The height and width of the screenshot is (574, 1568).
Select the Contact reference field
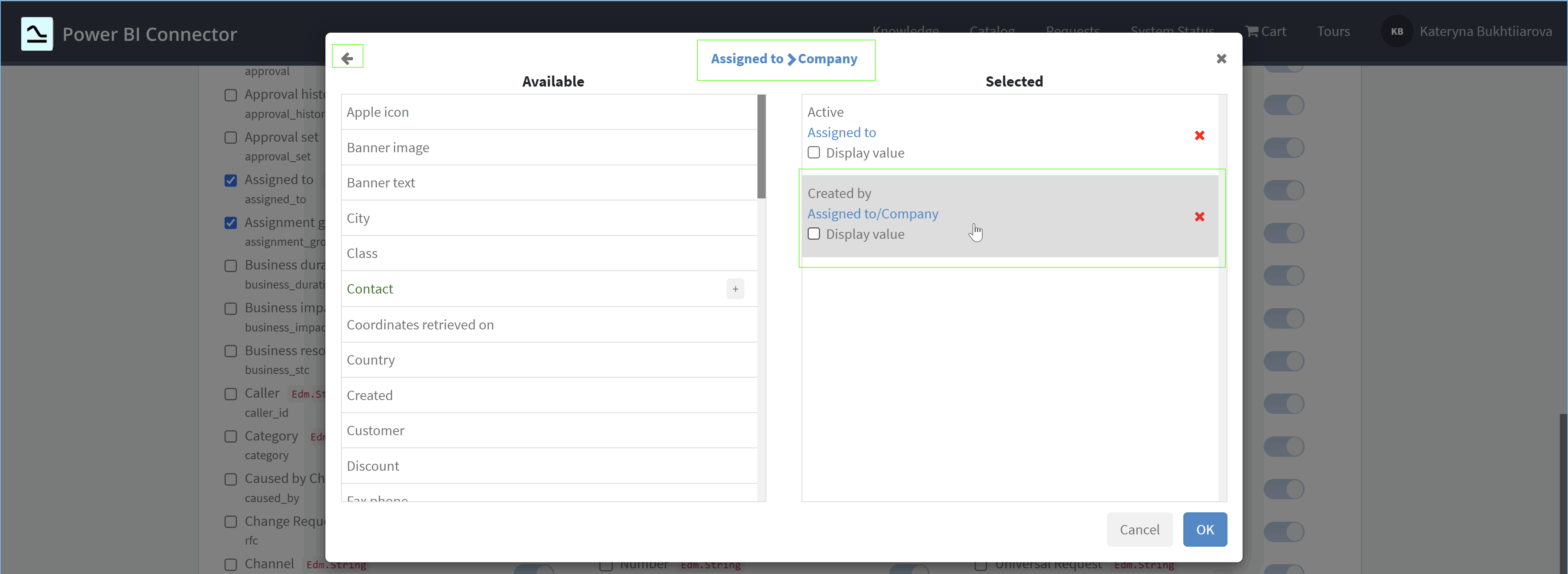(370, 289)
